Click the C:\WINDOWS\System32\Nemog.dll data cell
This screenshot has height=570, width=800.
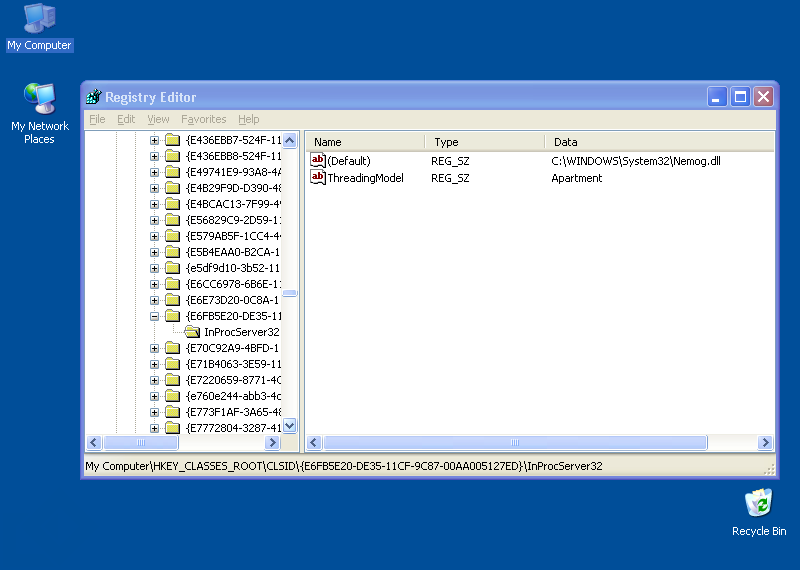click(x=636, y=161)
